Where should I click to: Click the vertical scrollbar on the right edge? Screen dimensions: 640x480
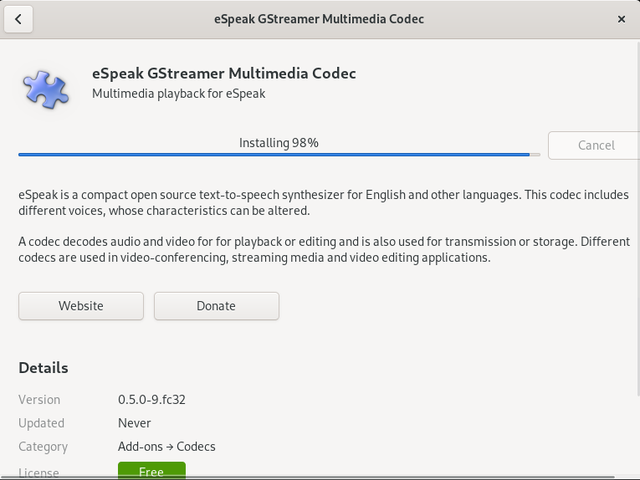tap(638, 218)
